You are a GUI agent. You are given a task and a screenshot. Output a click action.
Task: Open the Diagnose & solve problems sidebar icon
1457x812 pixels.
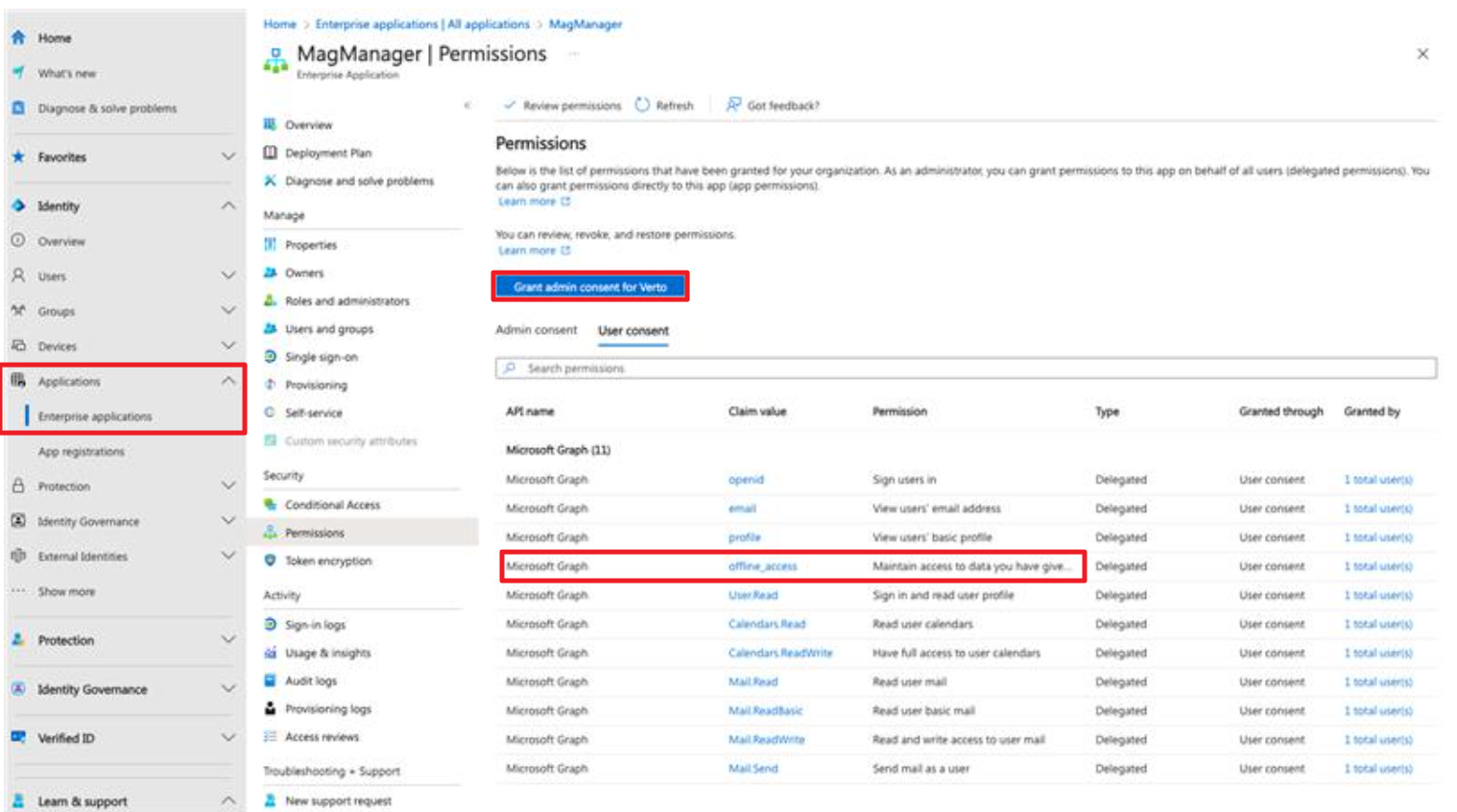pos(18,108)
